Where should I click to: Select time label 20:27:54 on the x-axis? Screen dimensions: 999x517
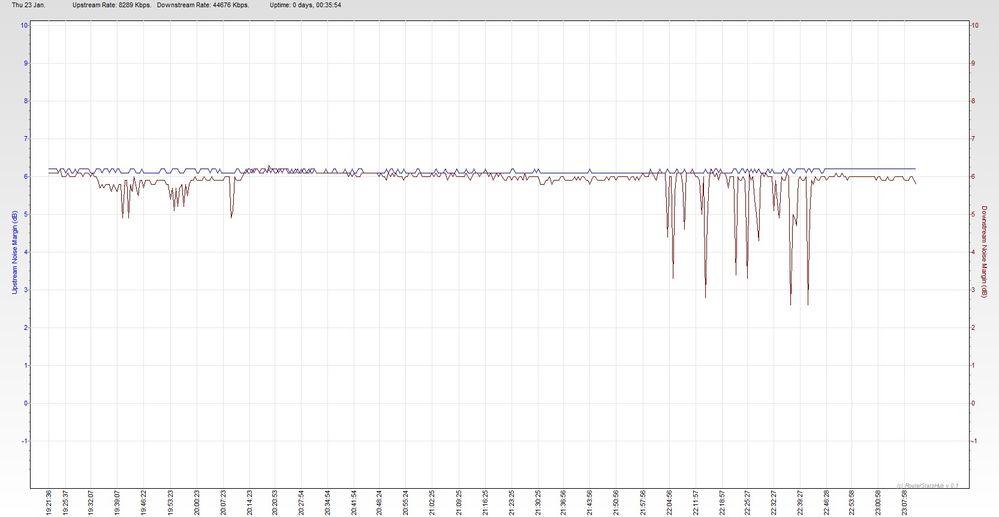(301, 502)
